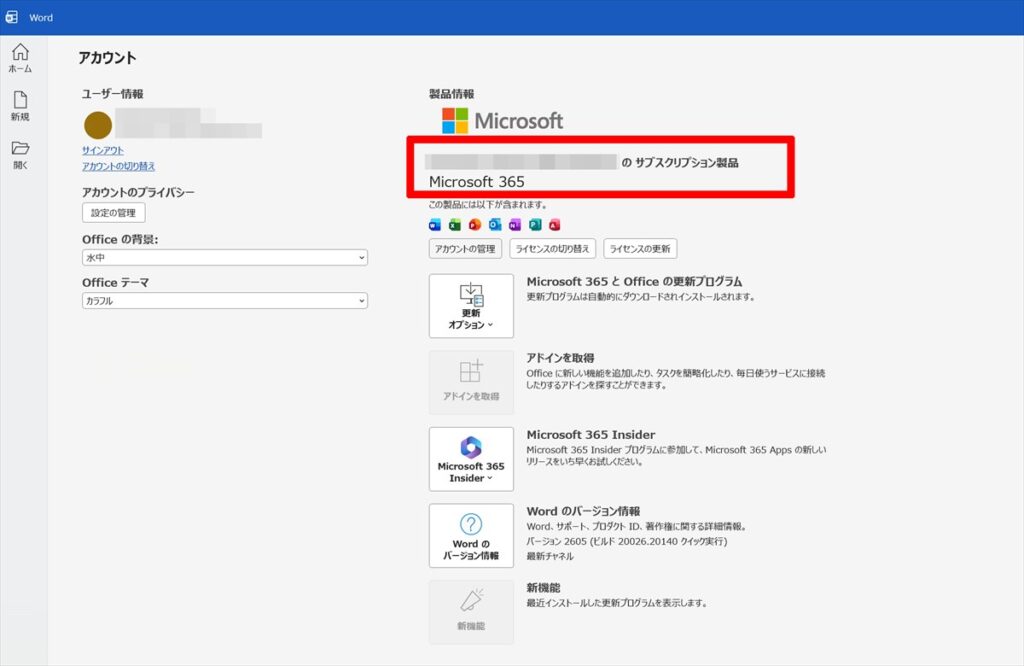Click the 開く (Open) folder icon
The height and width of the screenshot is (666, 1024).
(20, 155)
